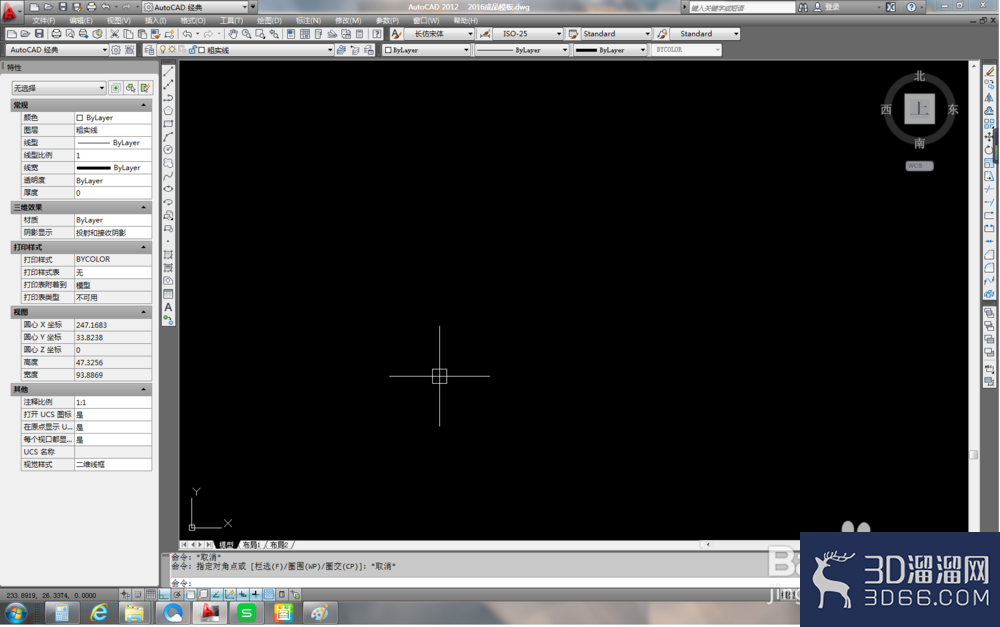The height and width of the screenshot is (627, 1000).
Task: Click the Zoom Realtime magnifier icon
Action: click(246, 34)
